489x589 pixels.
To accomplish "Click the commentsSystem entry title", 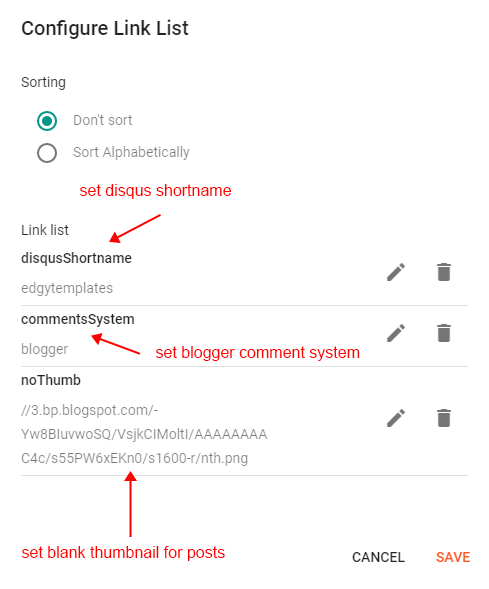I will [x=78, y=319].
